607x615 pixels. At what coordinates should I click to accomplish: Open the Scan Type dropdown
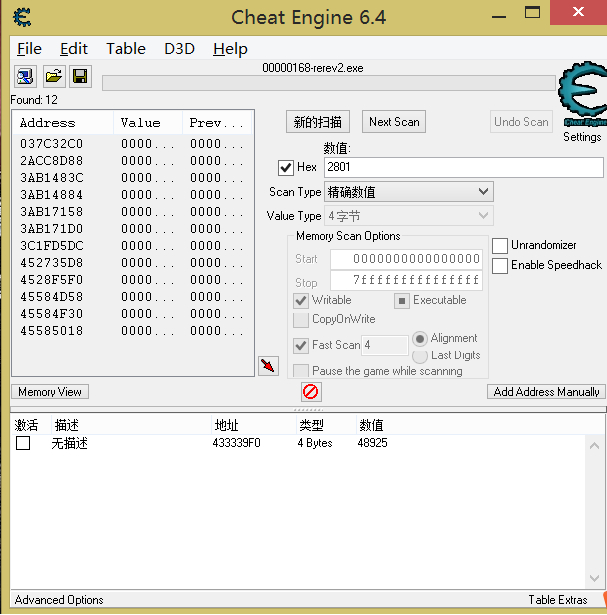pyautogui.click(x=409, y=192)
